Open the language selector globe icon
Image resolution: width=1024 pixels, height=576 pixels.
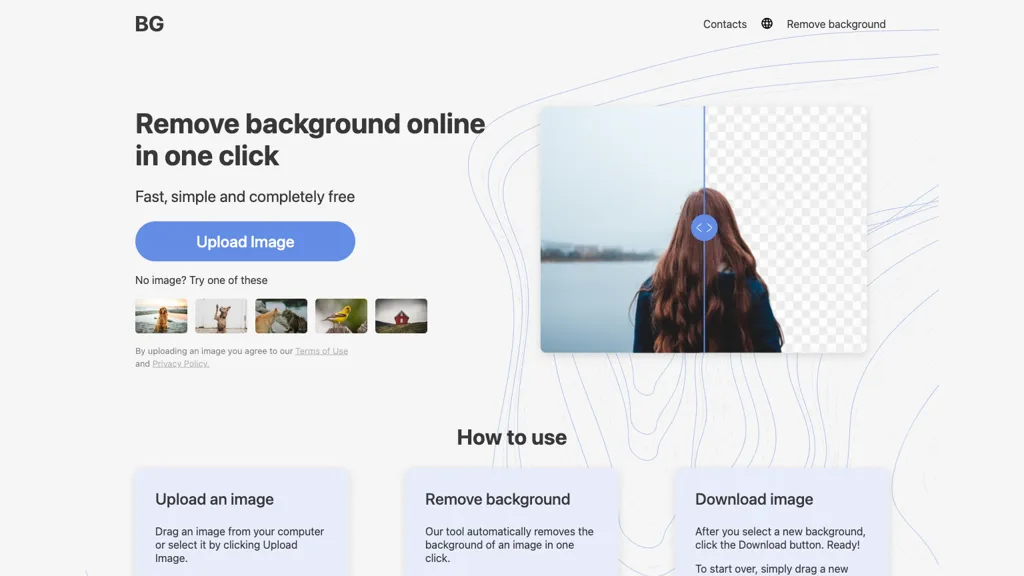(x=766, y=23)
